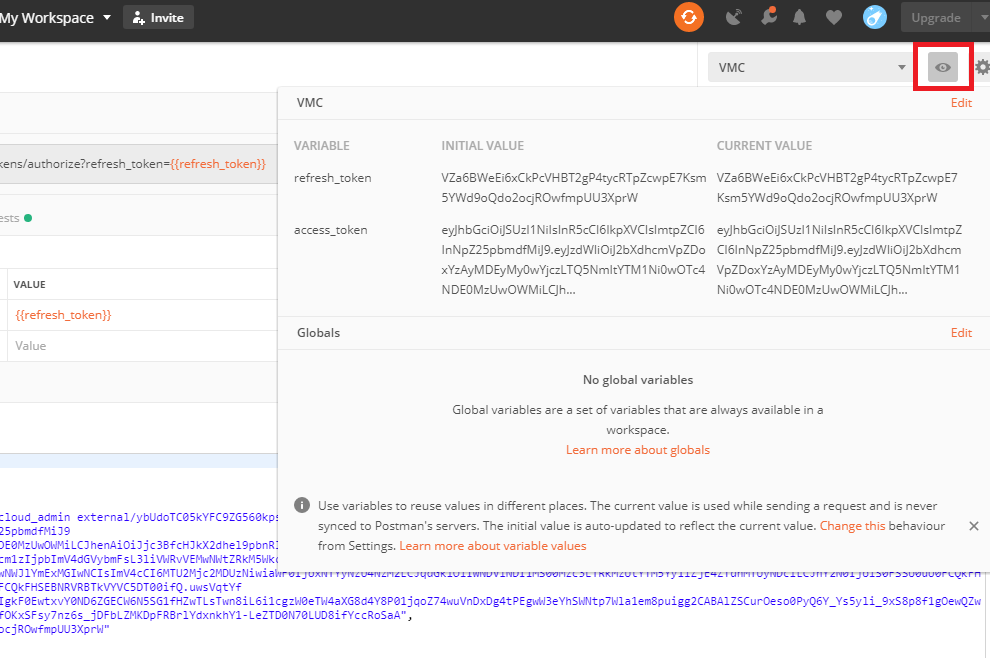Edit the Globals variables

tap(961, 333)
